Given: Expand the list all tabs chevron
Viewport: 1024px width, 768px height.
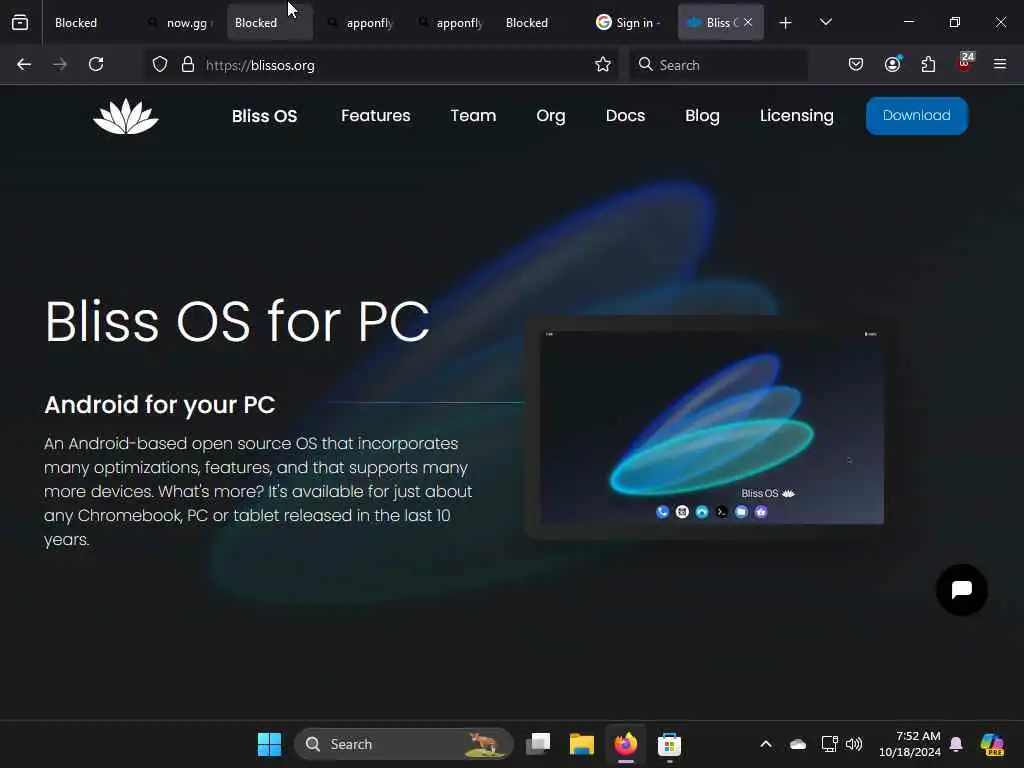Looking at the screenshot, I should click(x=825, y=23).
